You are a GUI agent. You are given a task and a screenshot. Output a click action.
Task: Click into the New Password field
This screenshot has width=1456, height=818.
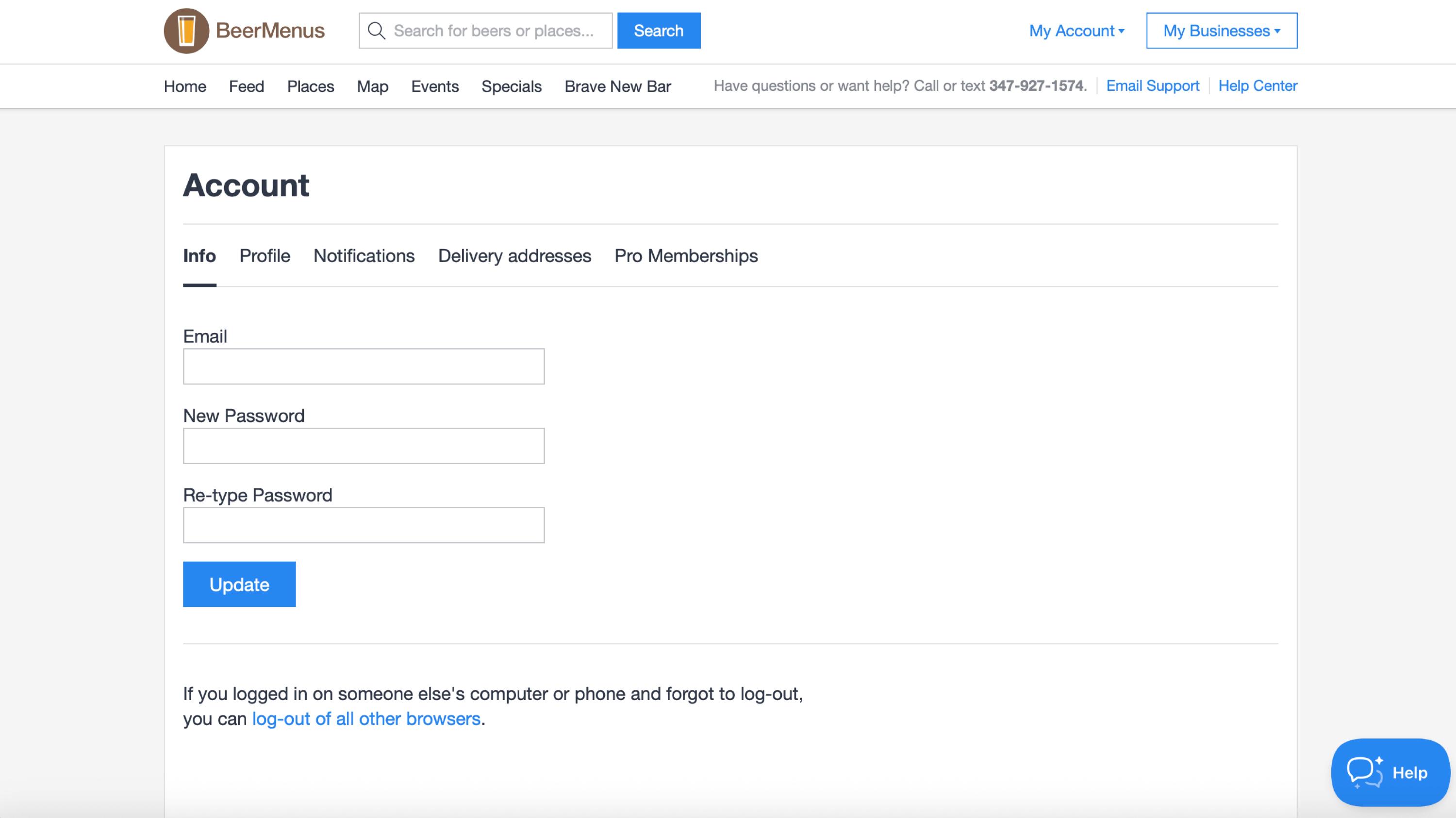tap(364, 446)
